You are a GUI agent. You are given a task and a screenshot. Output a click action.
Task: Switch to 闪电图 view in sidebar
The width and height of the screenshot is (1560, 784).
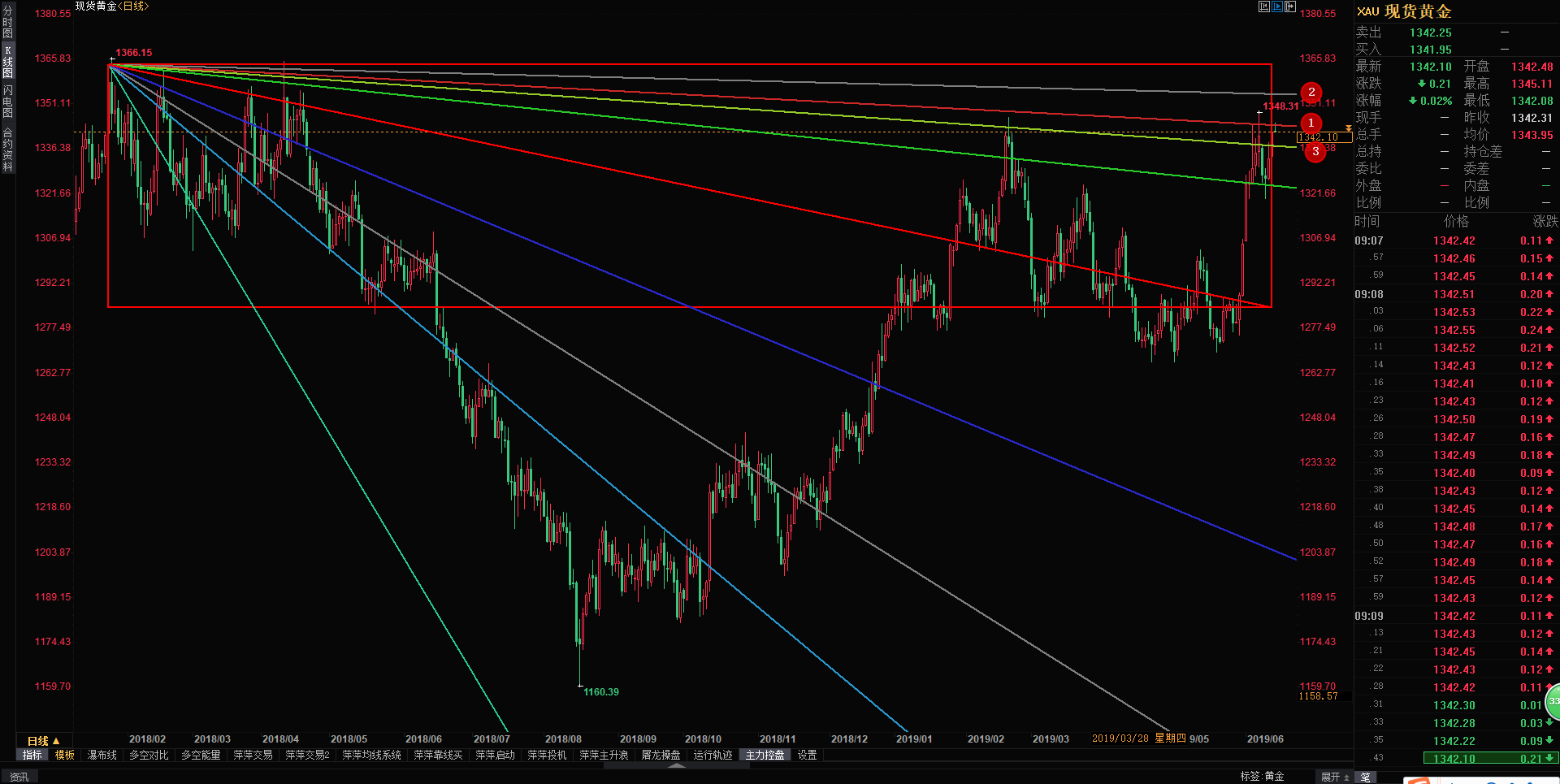click(x=8, y=102)
